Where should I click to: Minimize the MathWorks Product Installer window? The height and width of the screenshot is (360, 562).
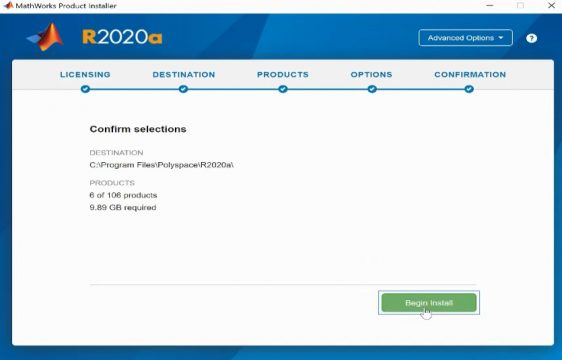[x=490, y=5]
